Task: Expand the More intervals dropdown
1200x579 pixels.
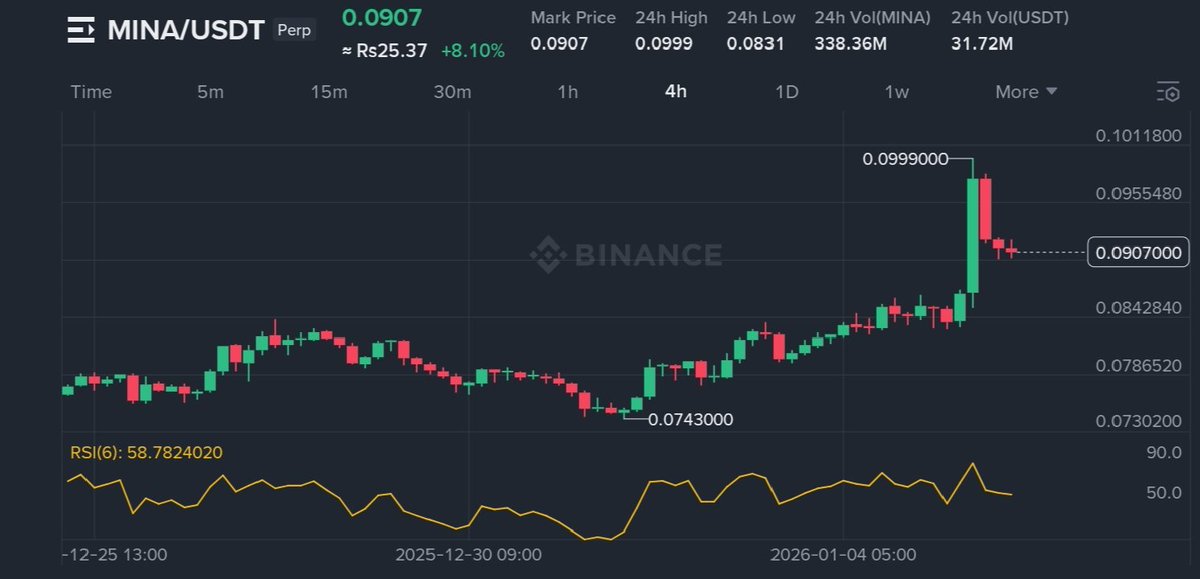Action: coord(1026,92)
